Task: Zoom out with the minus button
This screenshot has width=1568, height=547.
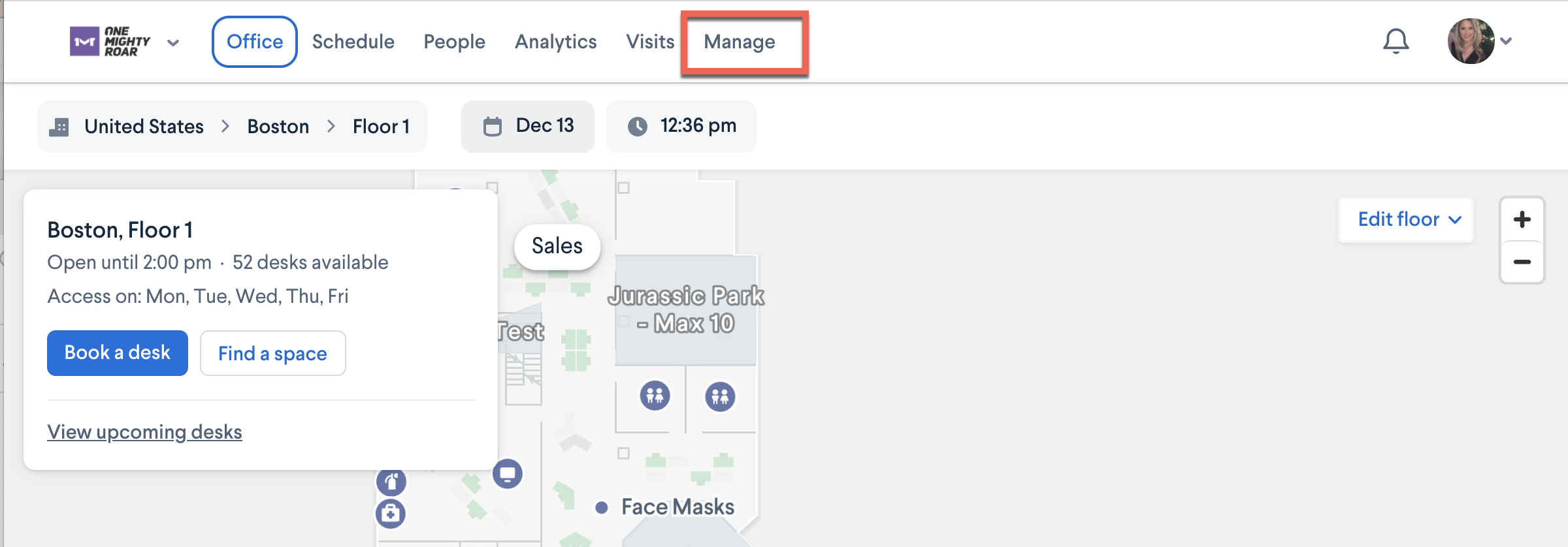Action: (x=1522, y=262)
